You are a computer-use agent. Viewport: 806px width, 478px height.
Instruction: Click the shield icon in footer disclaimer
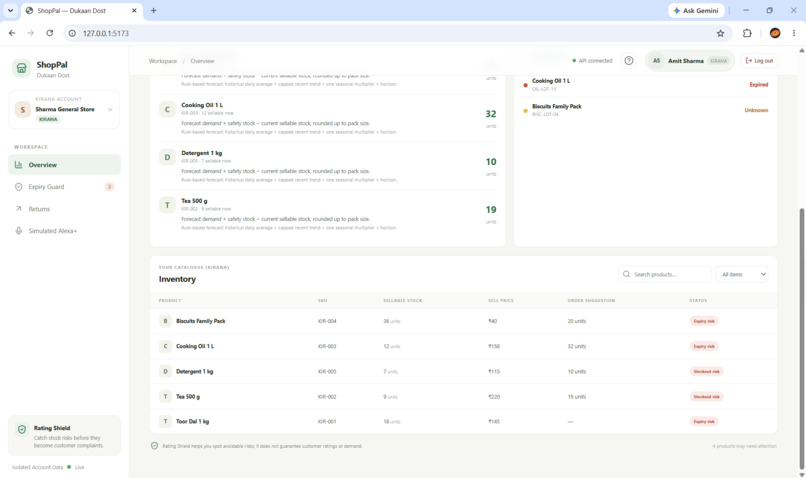pyautogui.click(x=154, y=446)
